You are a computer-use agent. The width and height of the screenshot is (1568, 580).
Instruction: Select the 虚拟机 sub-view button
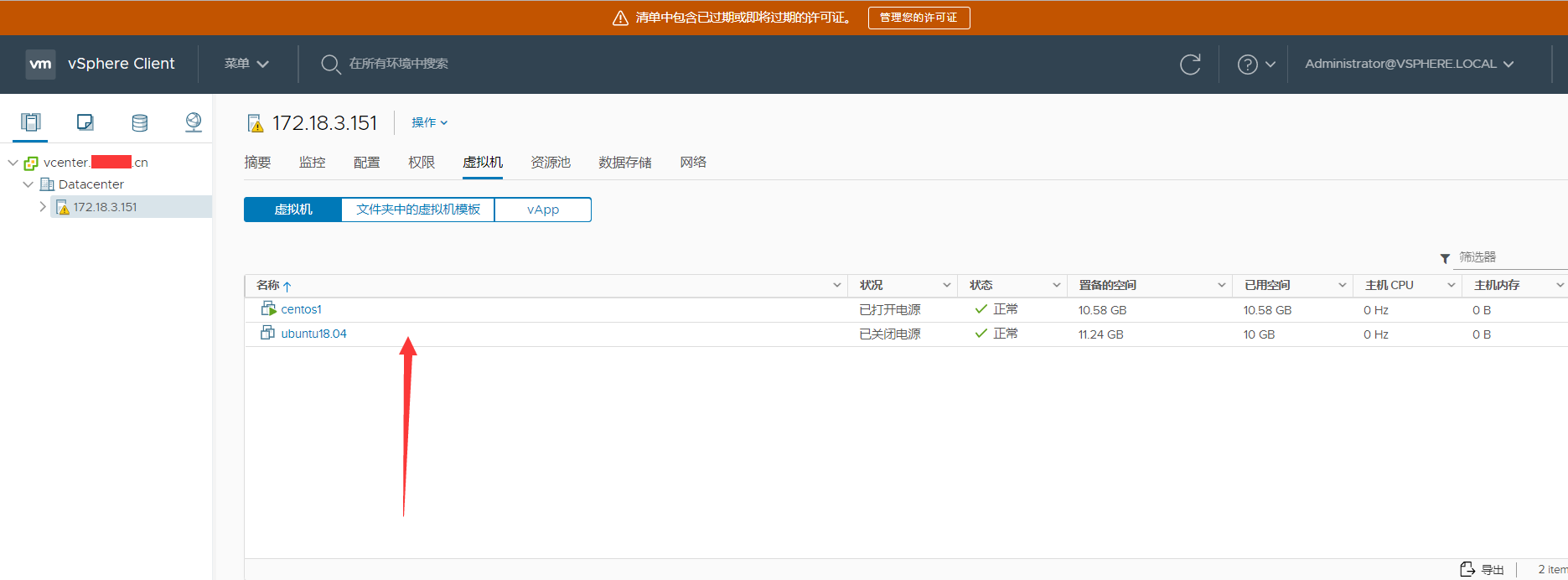click(292, 210)
